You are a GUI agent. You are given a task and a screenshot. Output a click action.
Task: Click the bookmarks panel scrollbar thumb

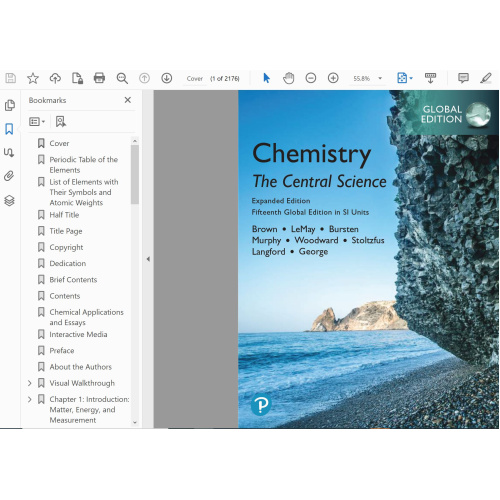click(x=135, y=174)
